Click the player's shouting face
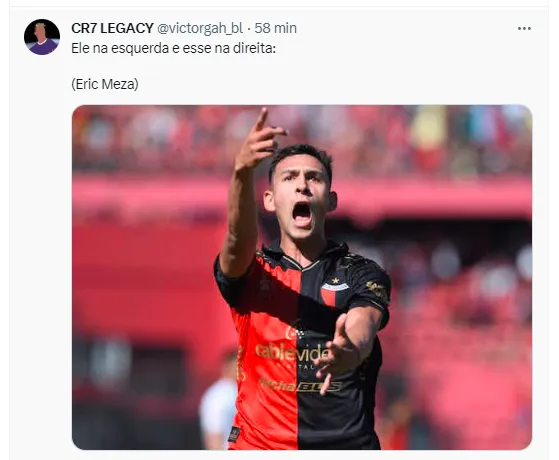The width and height of the screenshot is (559, 460). (x=301, y=196)
